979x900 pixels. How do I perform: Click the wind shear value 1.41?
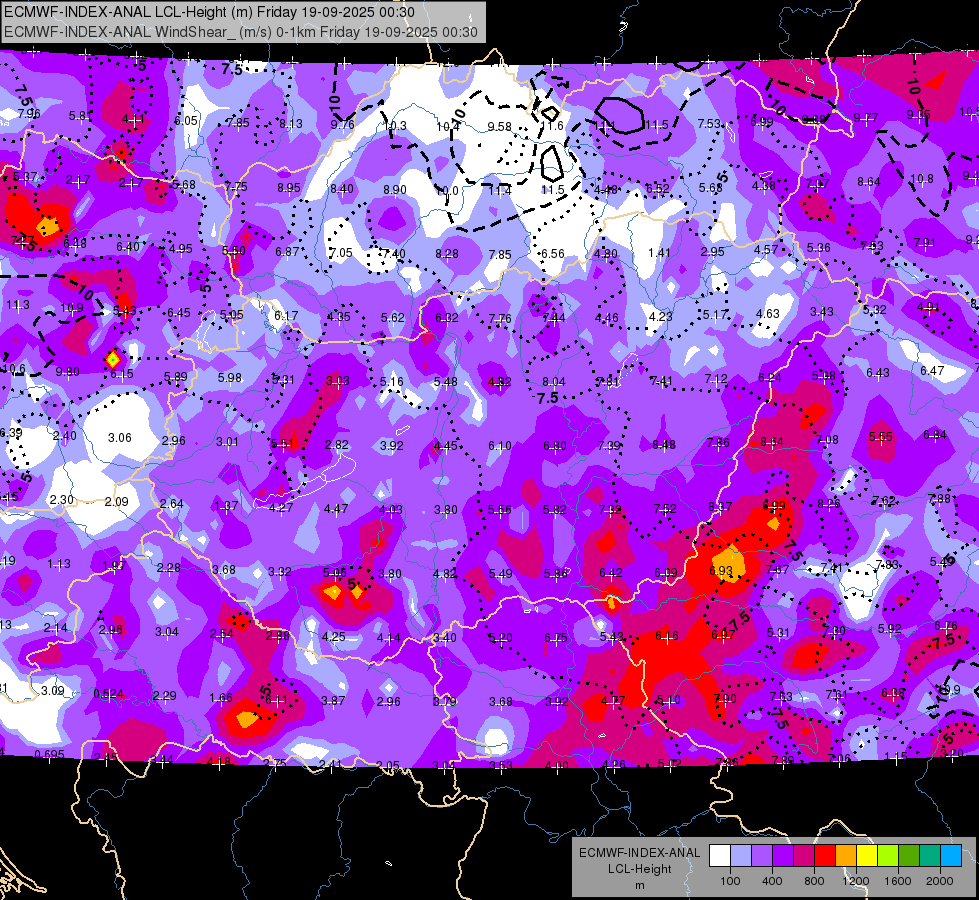tap(659, 252)
